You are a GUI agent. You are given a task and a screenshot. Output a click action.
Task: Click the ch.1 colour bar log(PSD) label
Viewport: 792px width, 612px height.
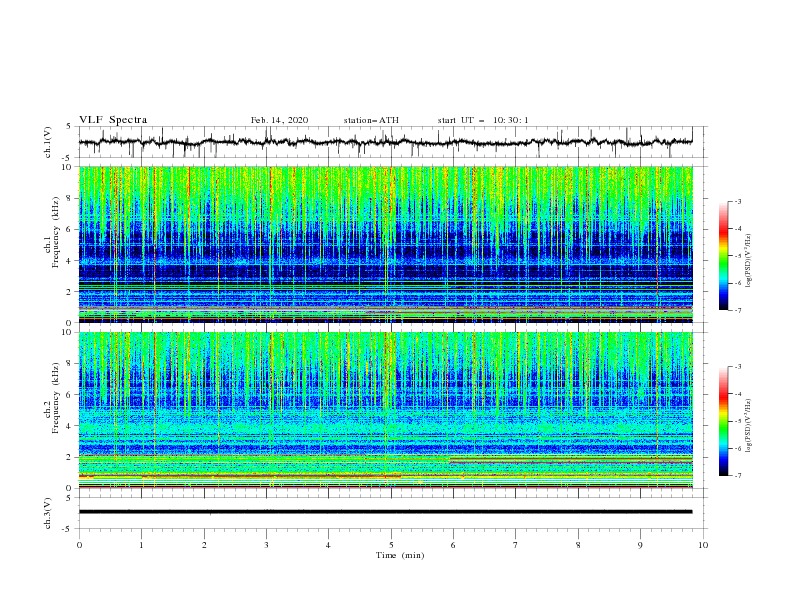749,261
